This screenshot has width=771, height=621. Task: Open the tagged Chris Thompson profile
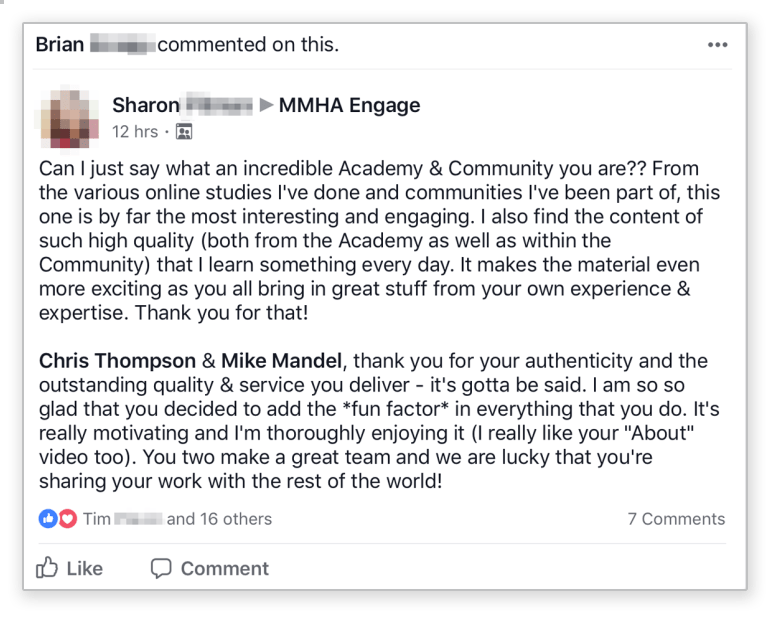[118, 360]
